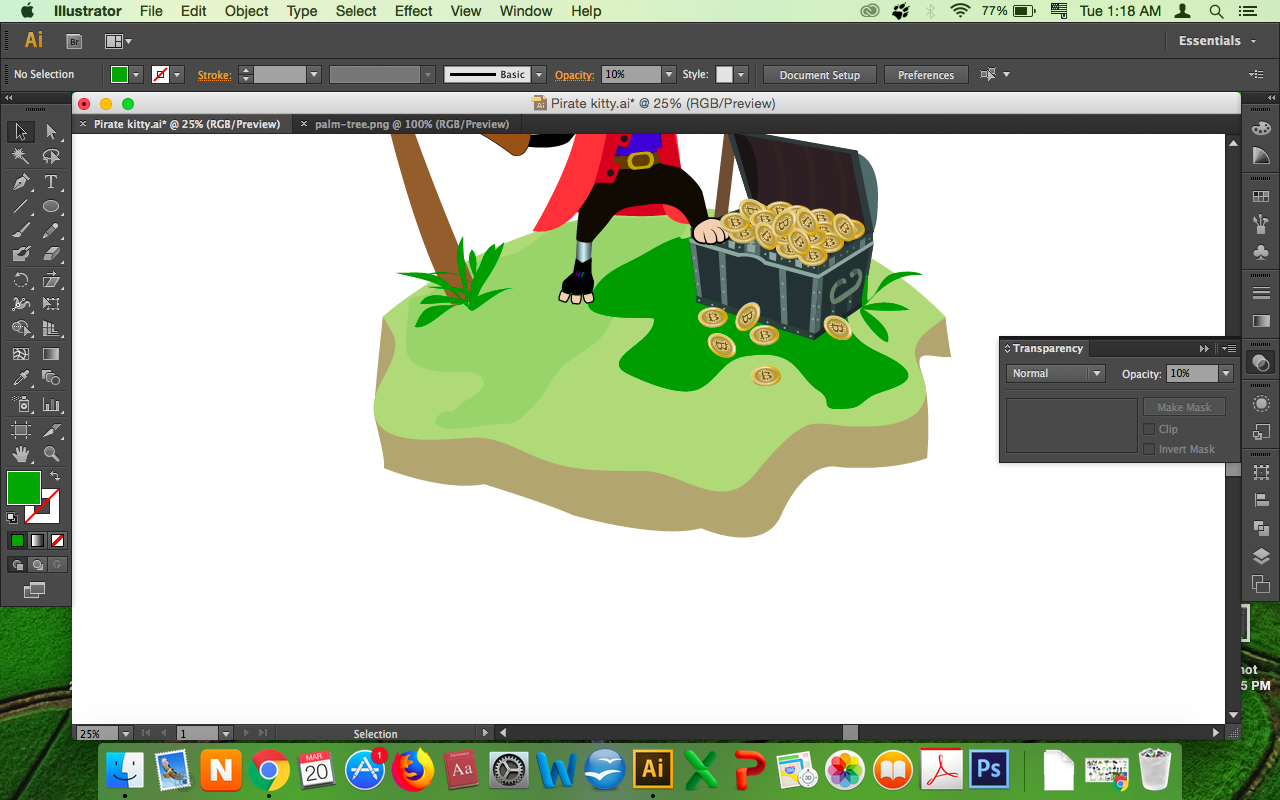Open the artboard number dropdown

point(226,733)
